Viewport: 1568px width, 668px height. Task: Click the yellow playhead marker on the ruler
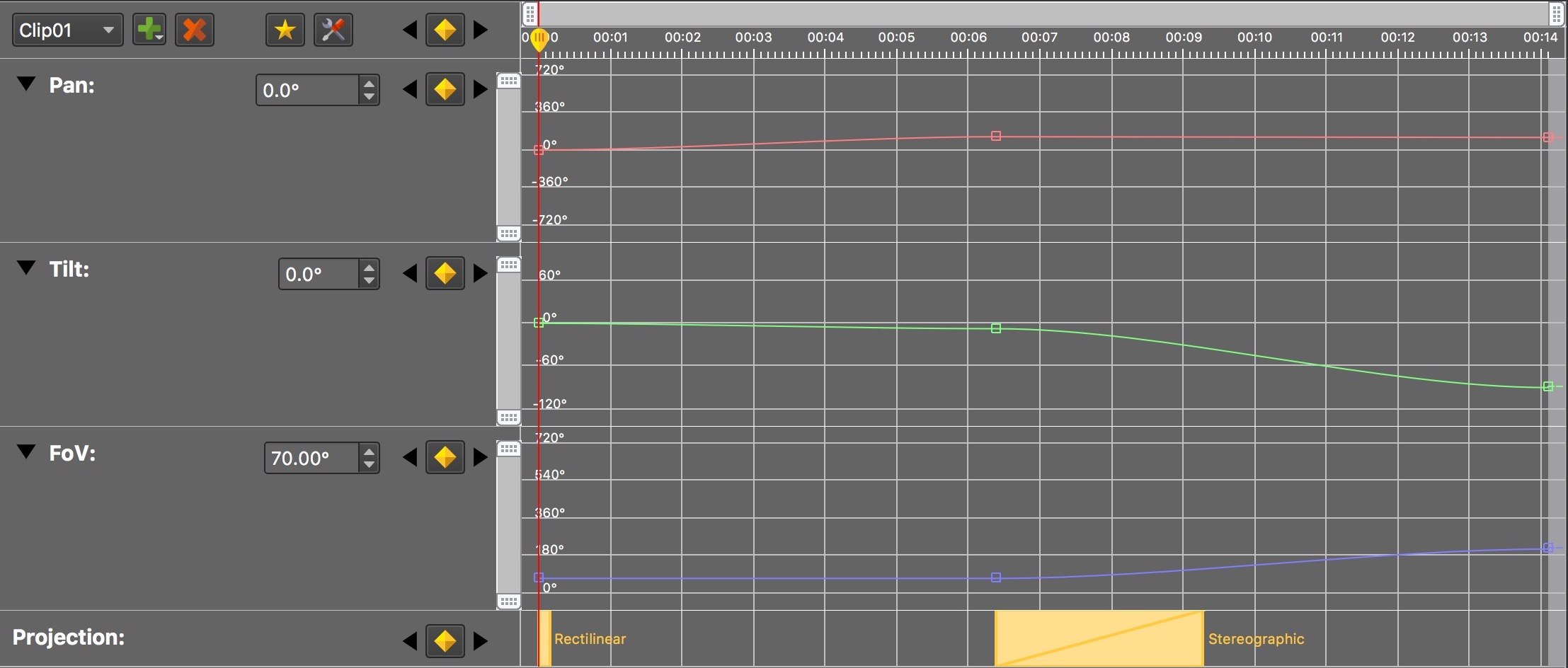click(x=539, y=39)
